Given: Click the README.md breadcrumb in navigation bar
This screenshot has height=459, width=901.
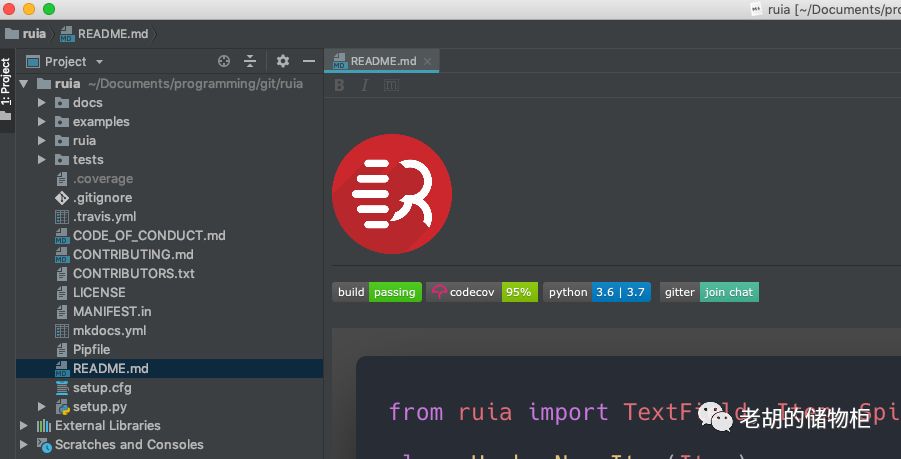Looking at the screenshot, I should pos(105,34).
